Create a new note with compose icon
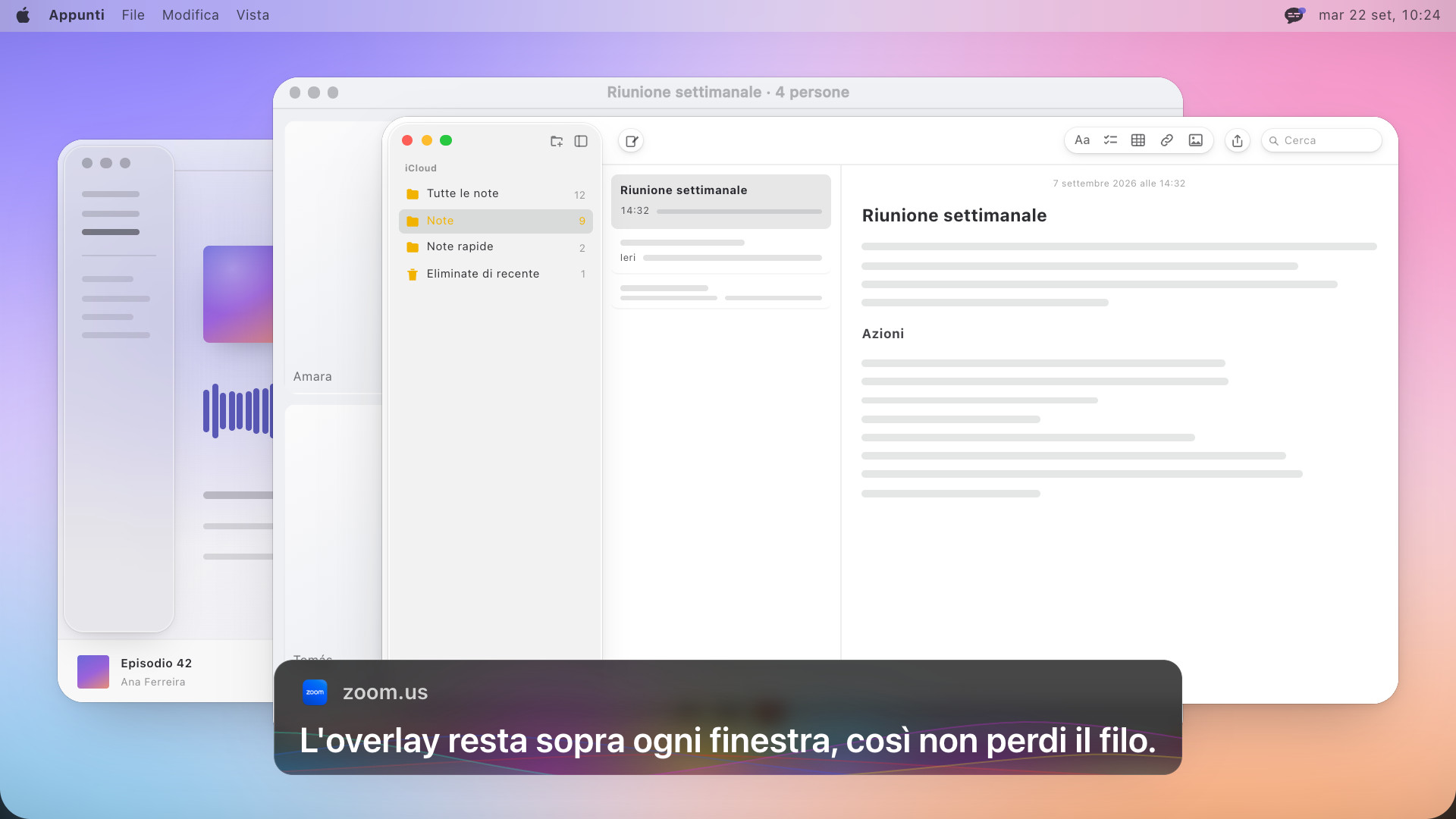The image size is (1456, 819). pyautogui.click(x=631, y=141)
